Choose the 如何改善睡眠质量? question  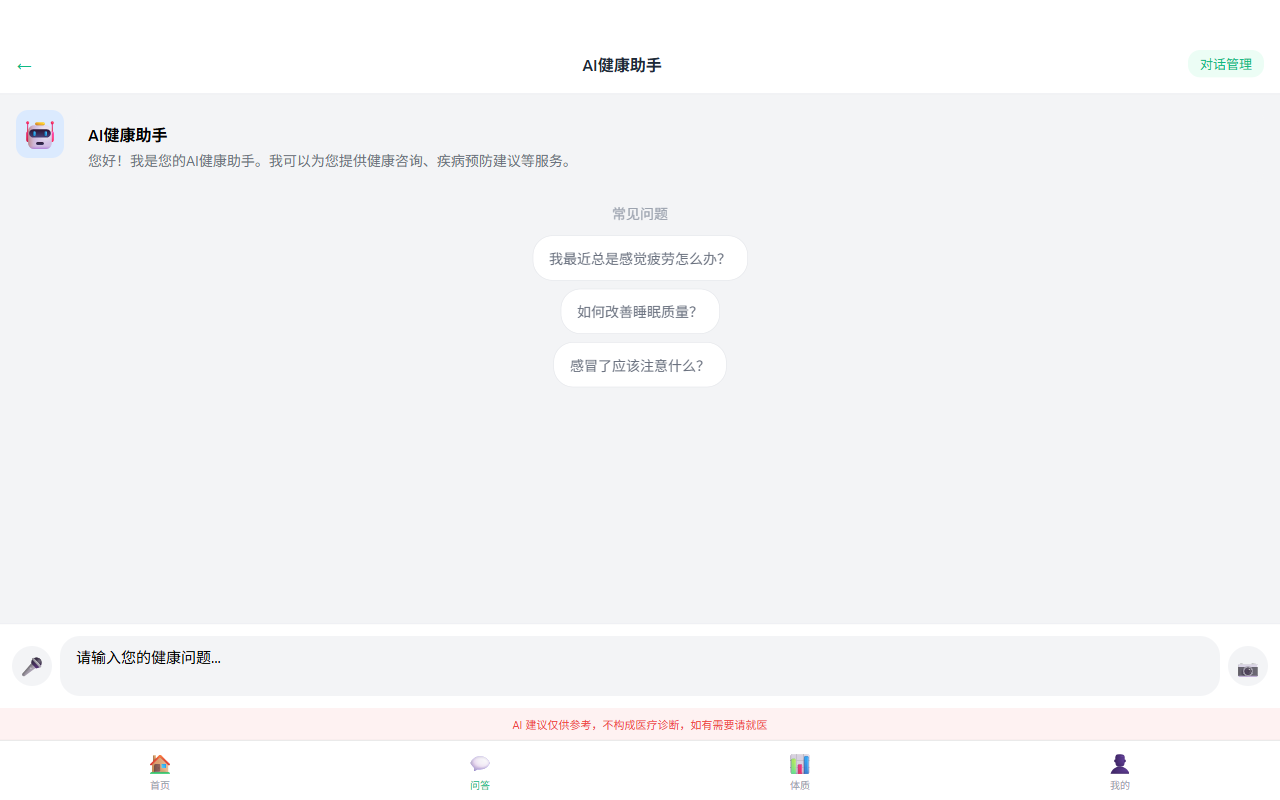click(x=639, y=312)
